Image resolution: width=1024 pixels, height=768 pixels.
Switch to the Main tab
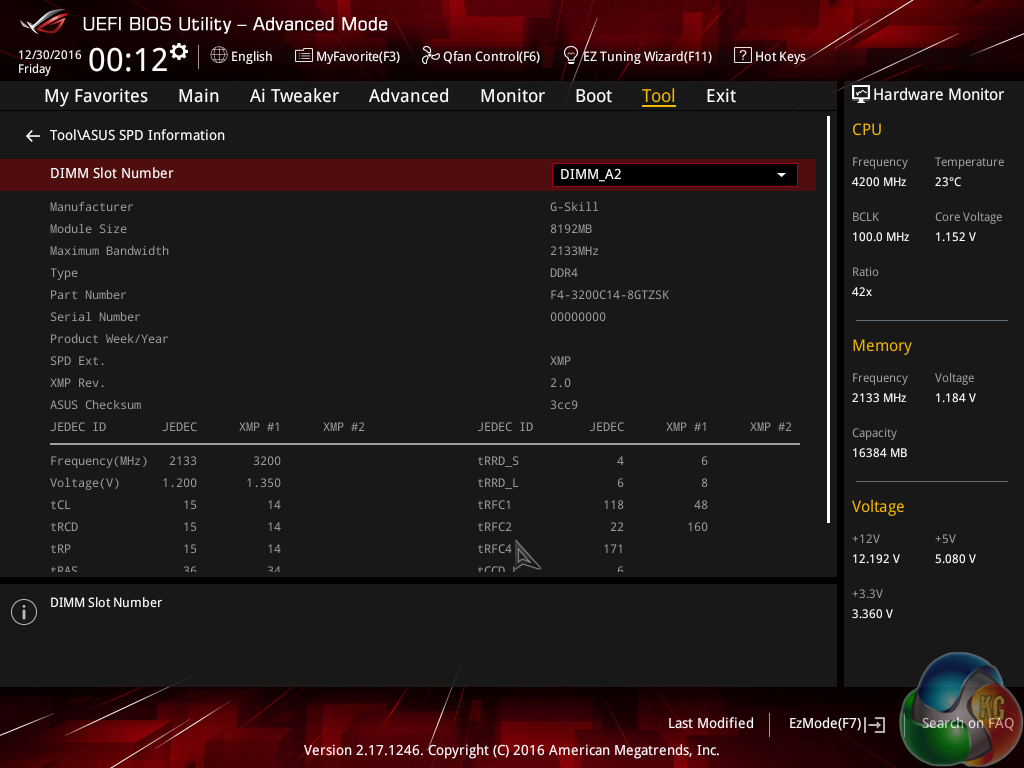(x=199, y=96)
